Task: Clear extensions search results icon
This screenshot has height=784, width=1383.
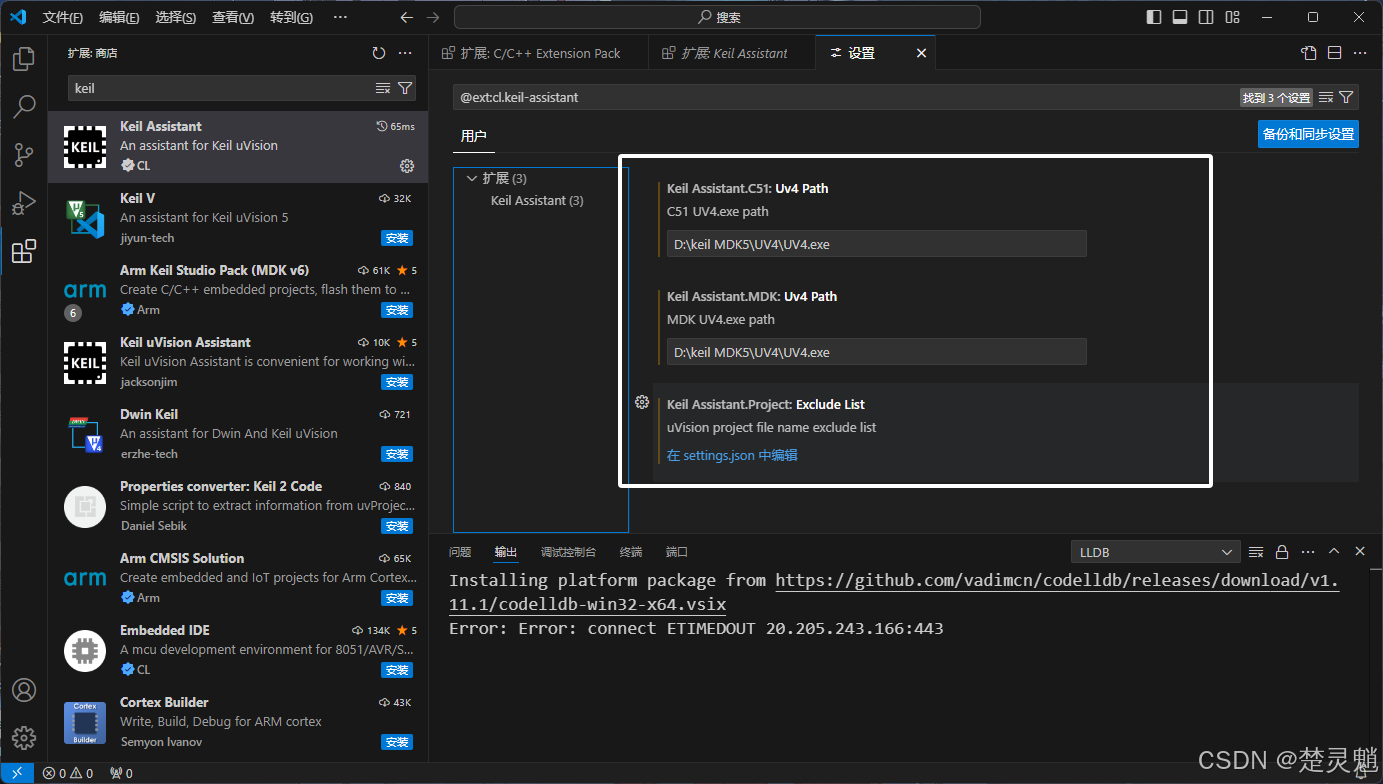Action: [383, 88]
